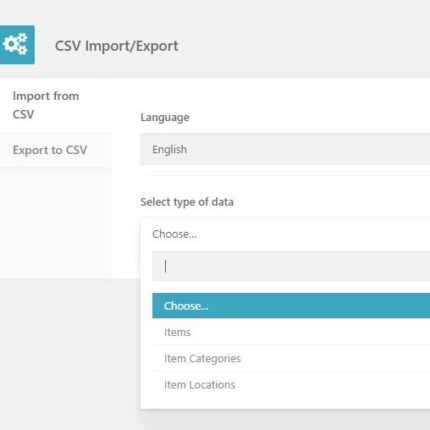Click the empty sidebar area below Export to CSV
The image size is (430, 430).
click(55, 223)
